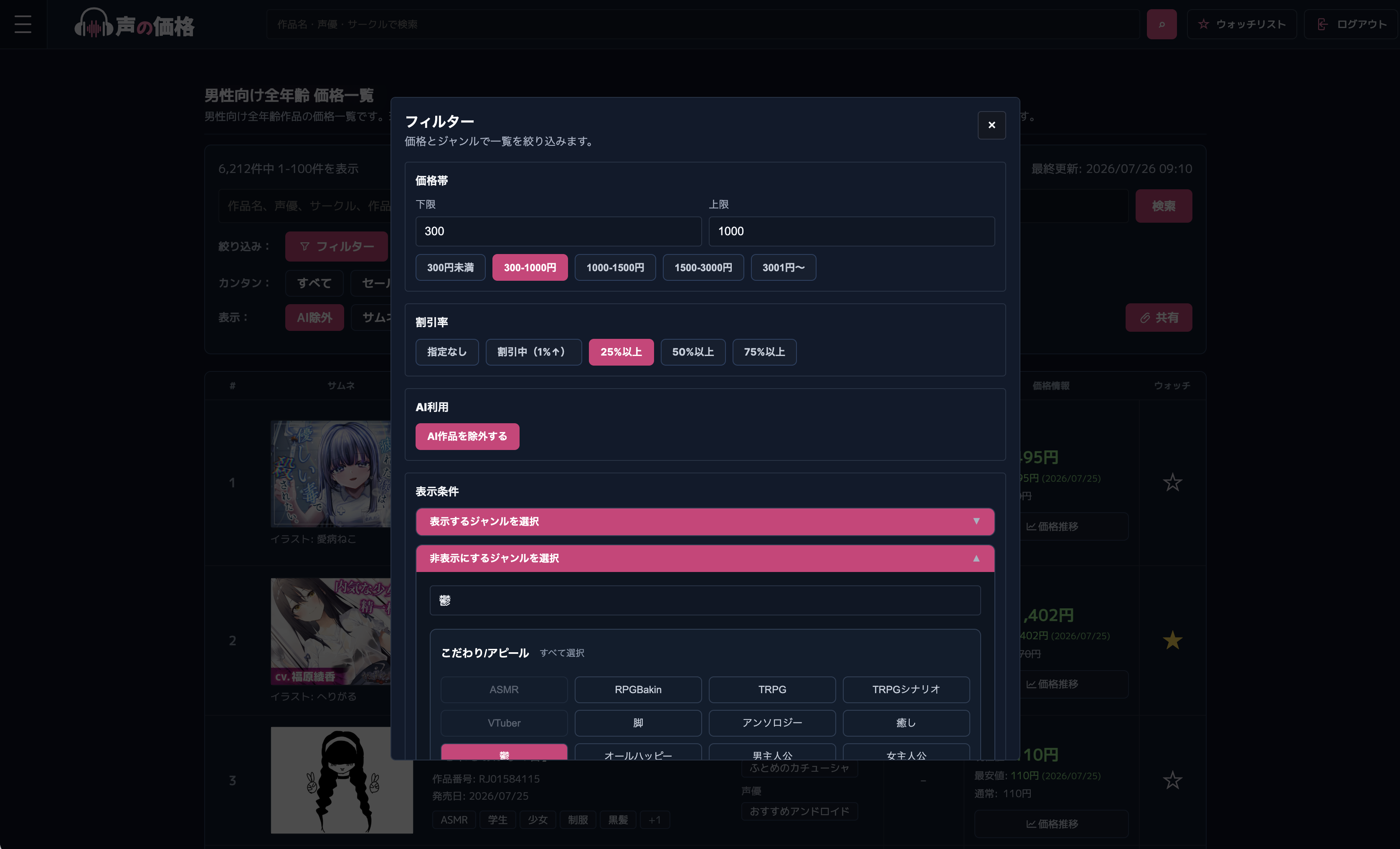
Task: Open the ウォッチリスト star button
Action: [x=1241, y=24]
